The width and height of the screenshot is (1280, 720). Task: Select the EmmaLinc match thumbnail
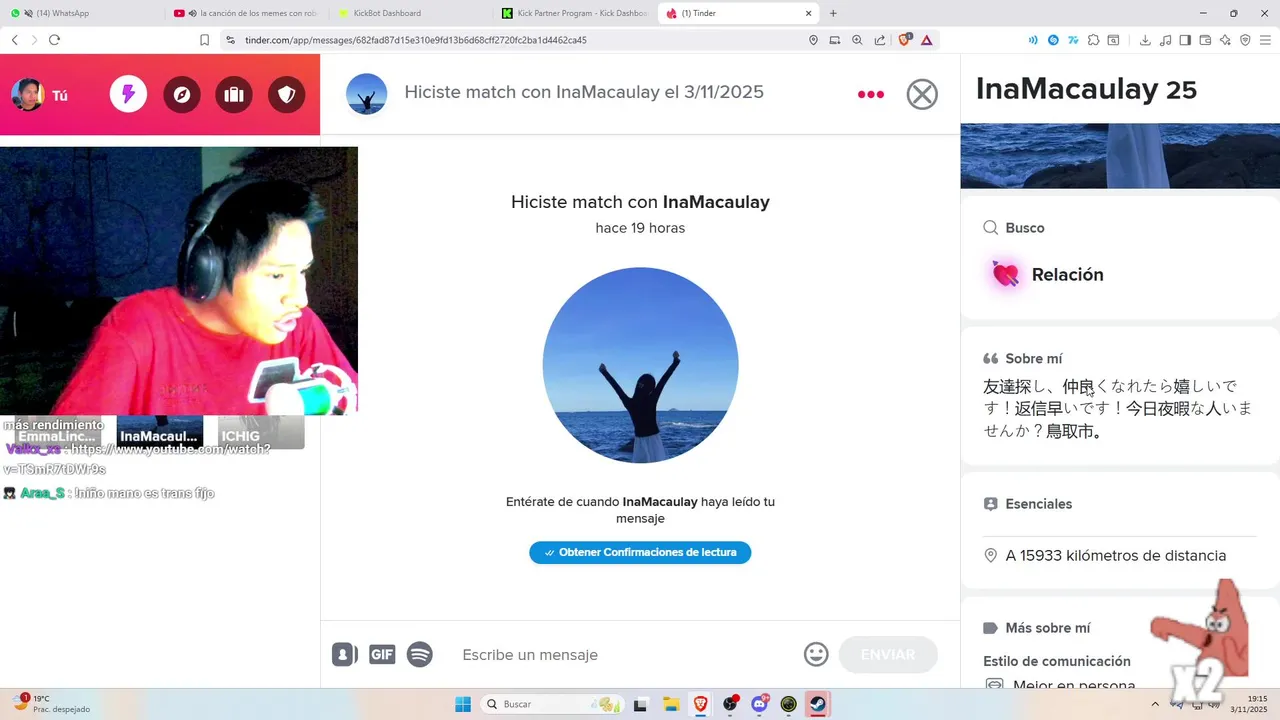pyautogui.click(x=58, y=432)
